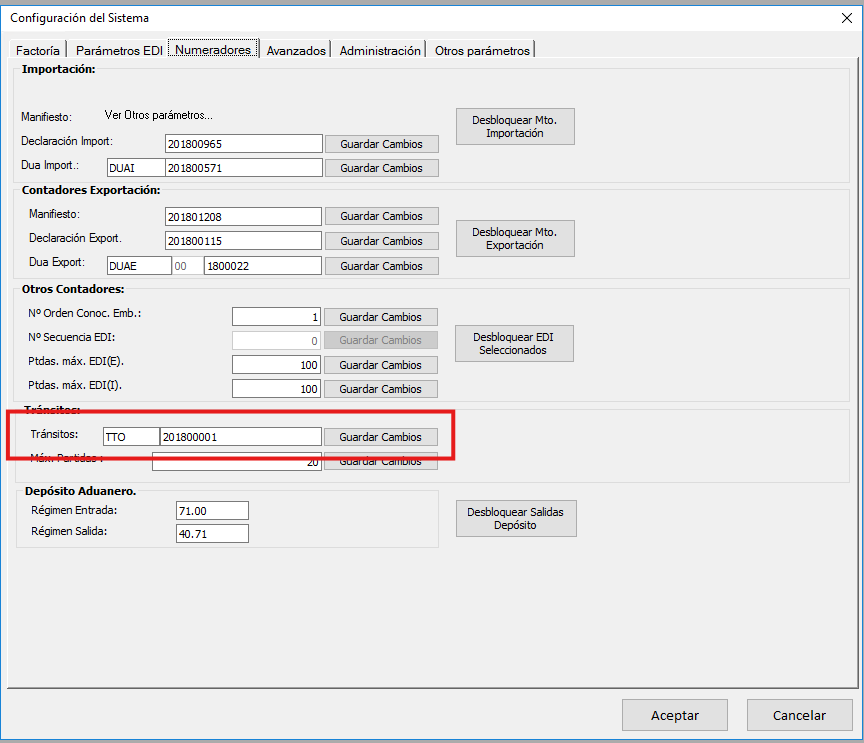
Task: Save changes for Dua Export
Action: [381, 266]
